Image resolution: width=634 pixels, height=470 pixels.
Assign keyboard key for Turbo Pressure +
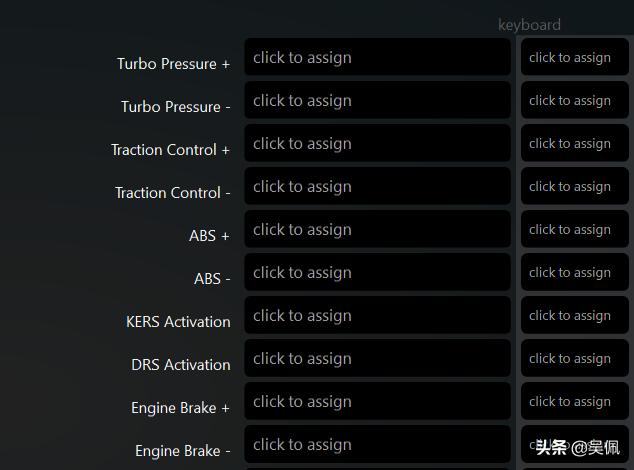pyautogui.click(x=574, y=58)
